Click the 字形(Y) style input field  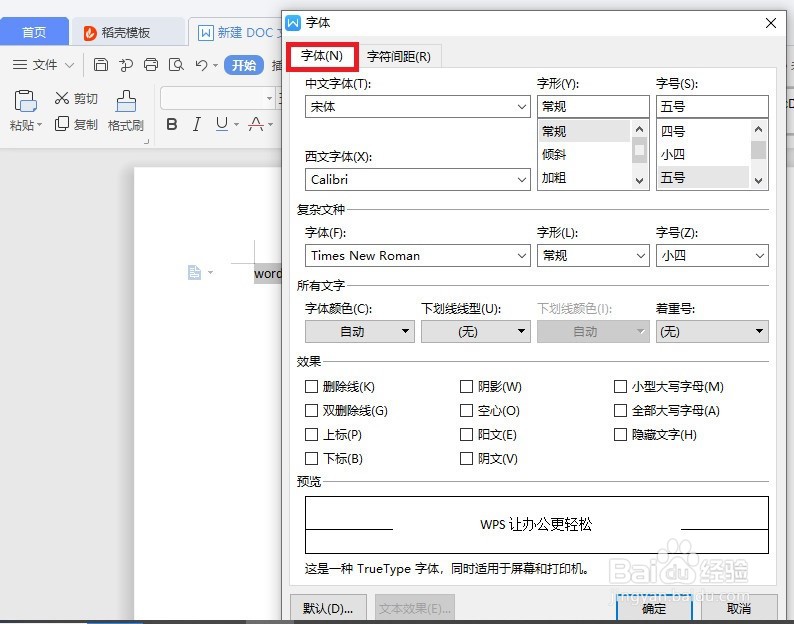point(593,106)
